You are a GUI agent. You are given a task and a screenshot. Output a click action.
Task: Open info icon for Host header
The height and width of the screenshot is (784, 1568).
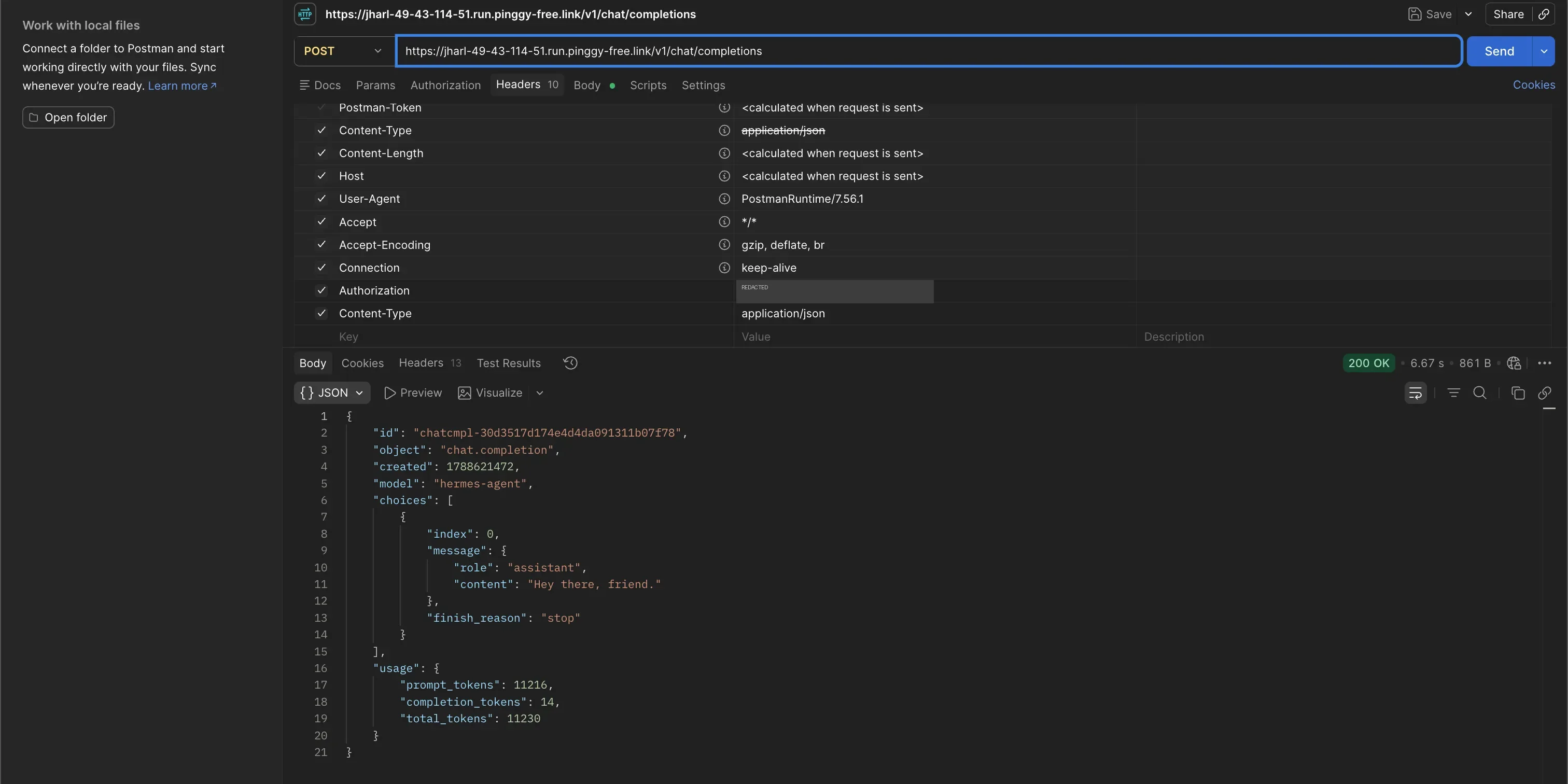[724, 176]
